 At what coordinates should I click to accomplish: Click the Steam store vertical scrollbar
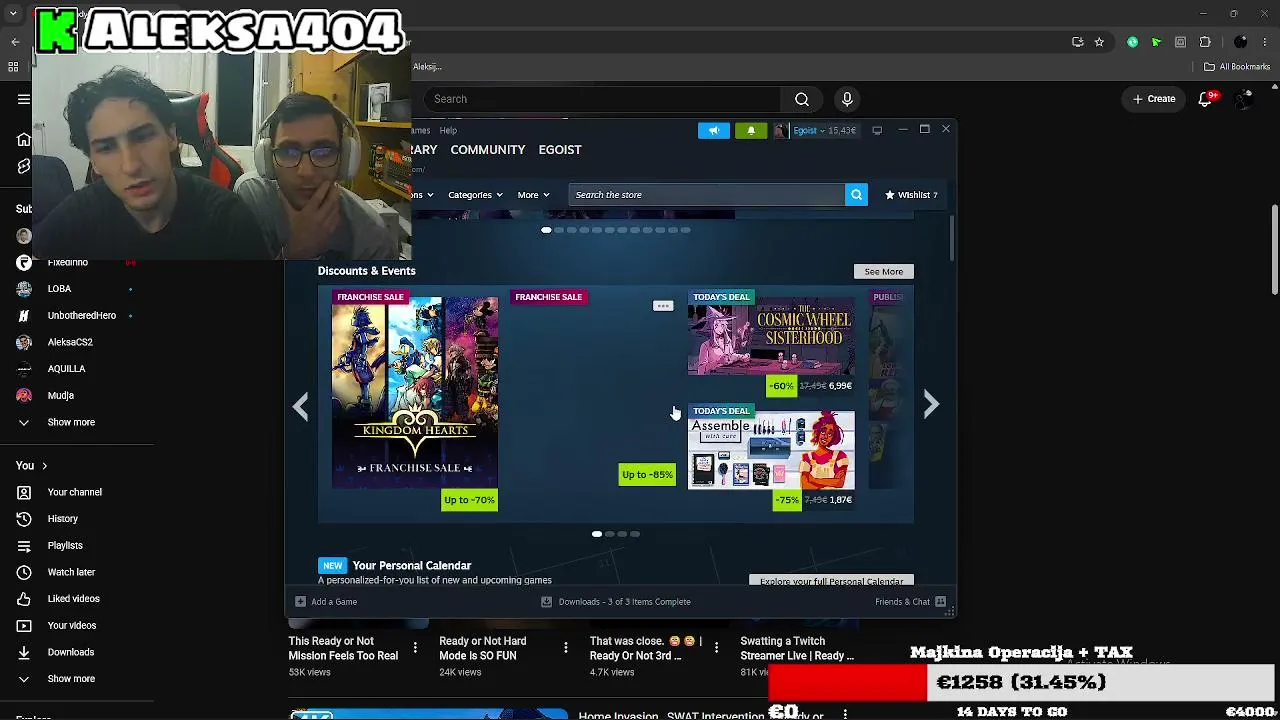tap(952, 238)
